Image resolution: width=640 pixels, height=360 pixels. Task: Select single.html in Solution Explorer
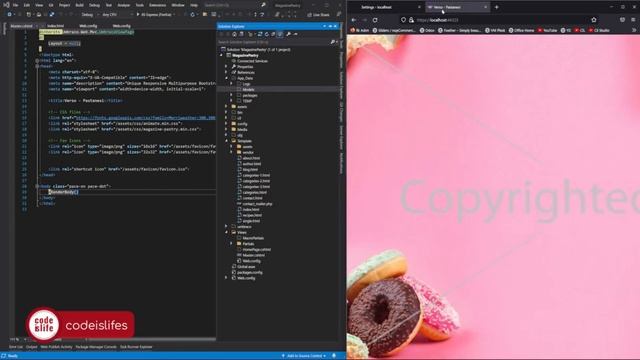(251, 221)
